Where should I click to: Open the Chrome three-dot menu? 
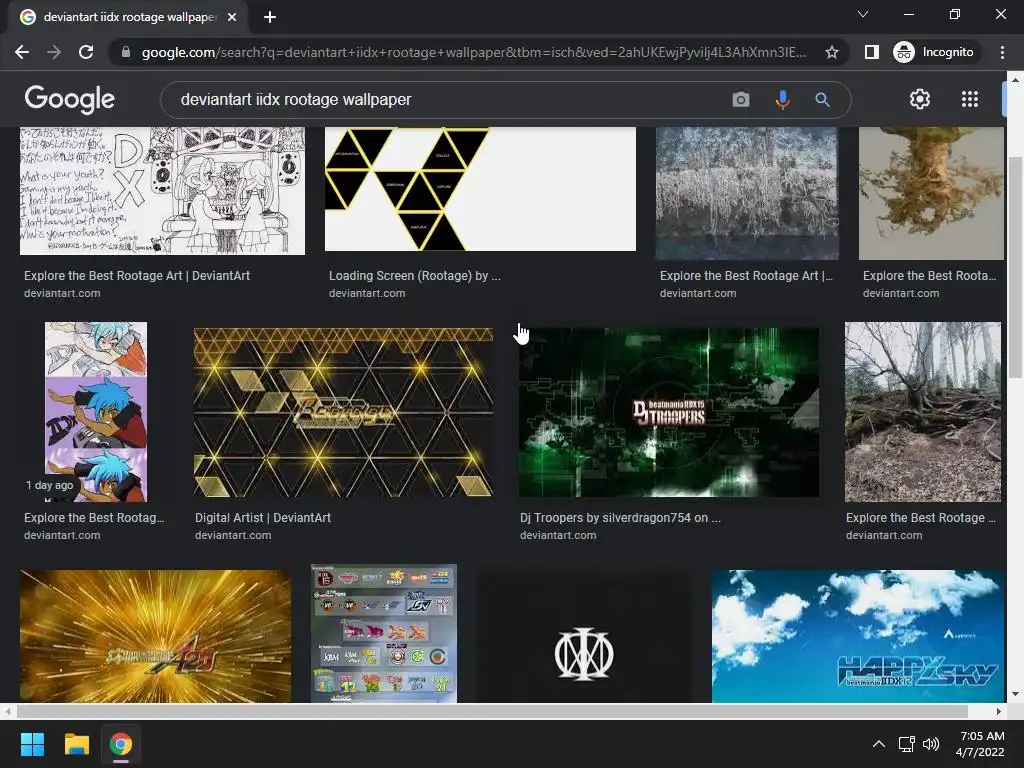pos(1002,52)
